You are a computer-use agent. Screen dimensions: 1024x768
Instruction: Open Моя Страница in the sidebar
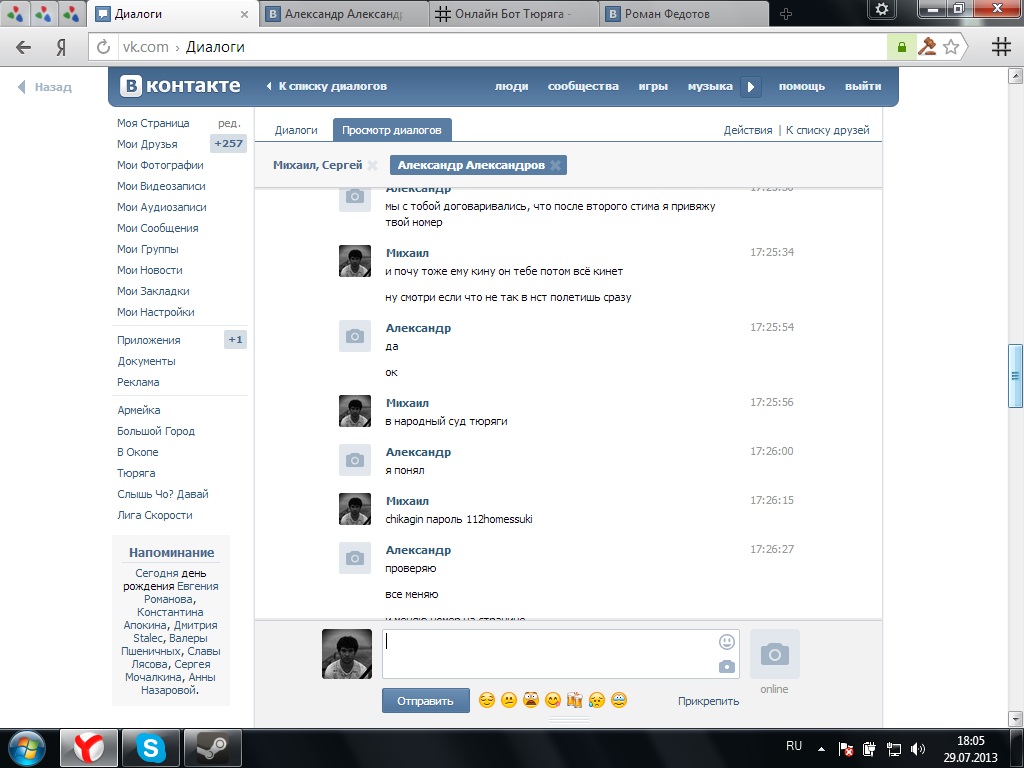[x=153, y=123]
